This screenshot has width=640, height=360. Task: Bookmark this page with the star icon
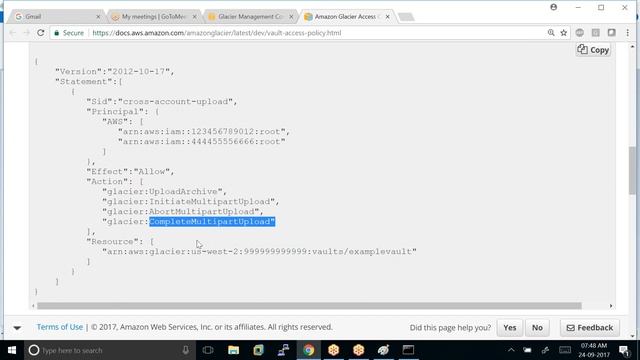[564, 33]
